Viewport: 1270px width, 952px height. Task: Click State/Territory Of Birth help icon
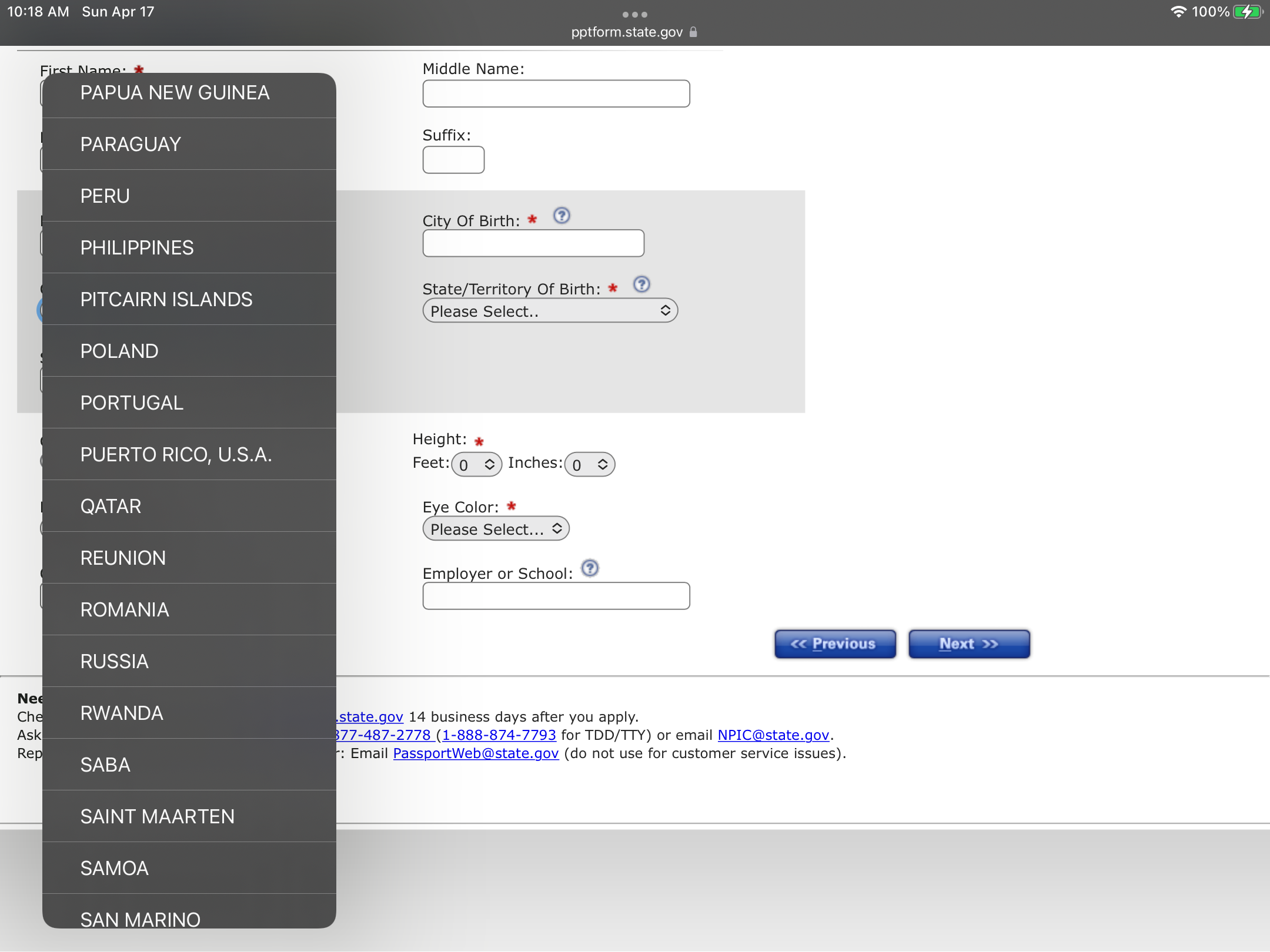coord(641,284)
